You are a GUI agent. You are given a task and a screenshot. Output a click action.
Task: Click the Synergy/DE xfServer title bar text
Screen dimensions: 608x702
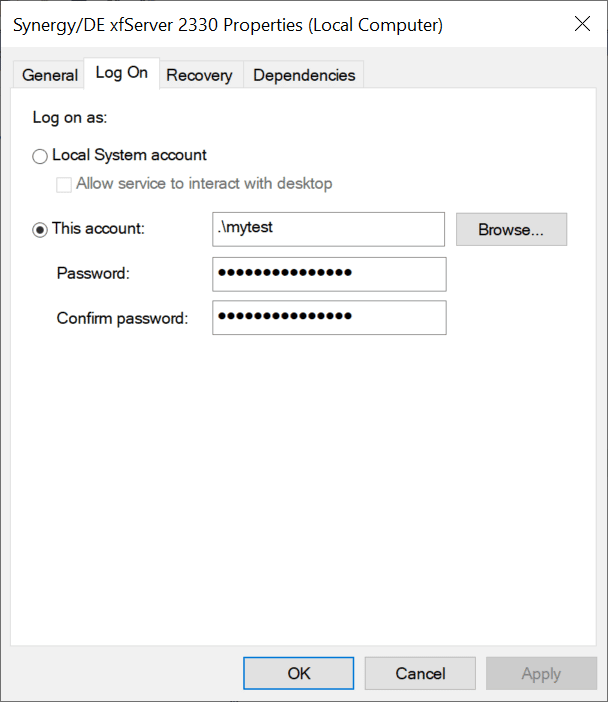[228, 24]
